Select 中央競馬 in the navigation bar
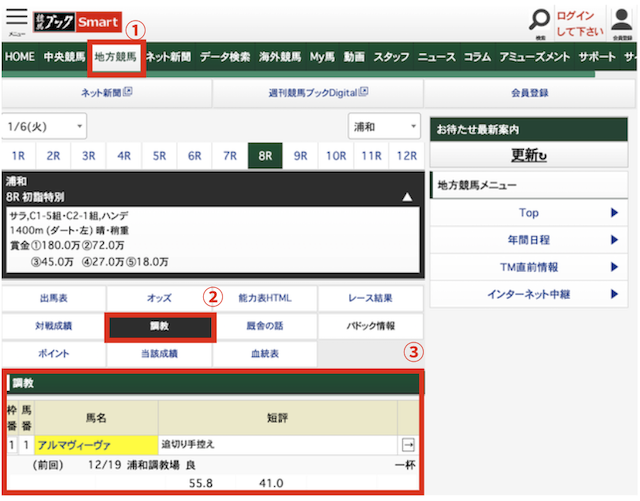 (64, 57)
